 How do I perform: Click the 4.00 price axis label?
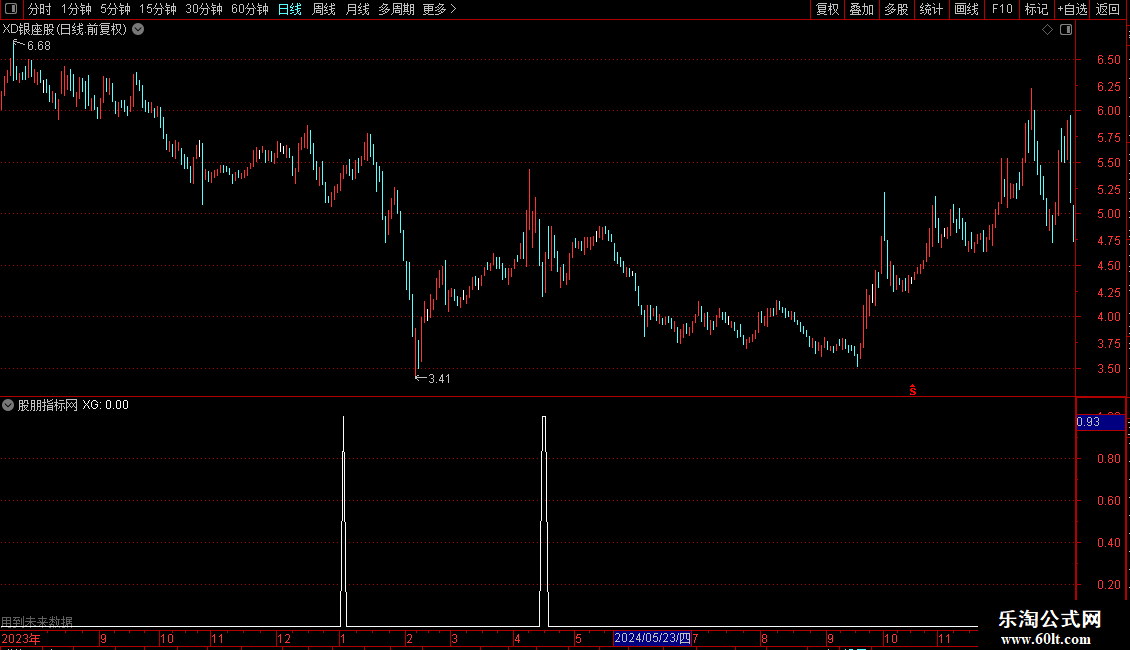[1108, 317]
